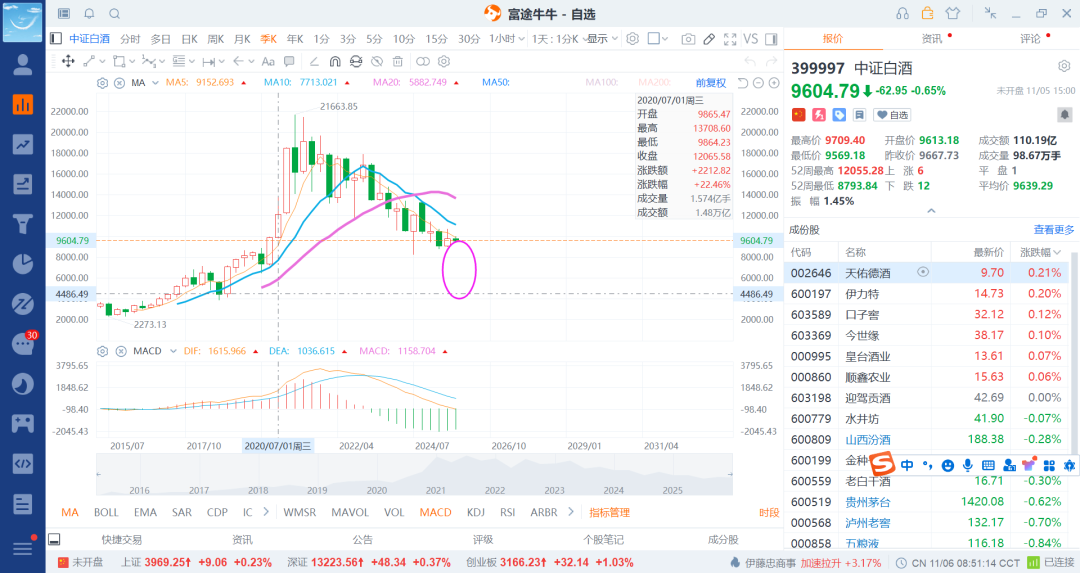Open the 资讯 tab in right panel
This screenshot has width=1080, height=573.
click(932, 39)
